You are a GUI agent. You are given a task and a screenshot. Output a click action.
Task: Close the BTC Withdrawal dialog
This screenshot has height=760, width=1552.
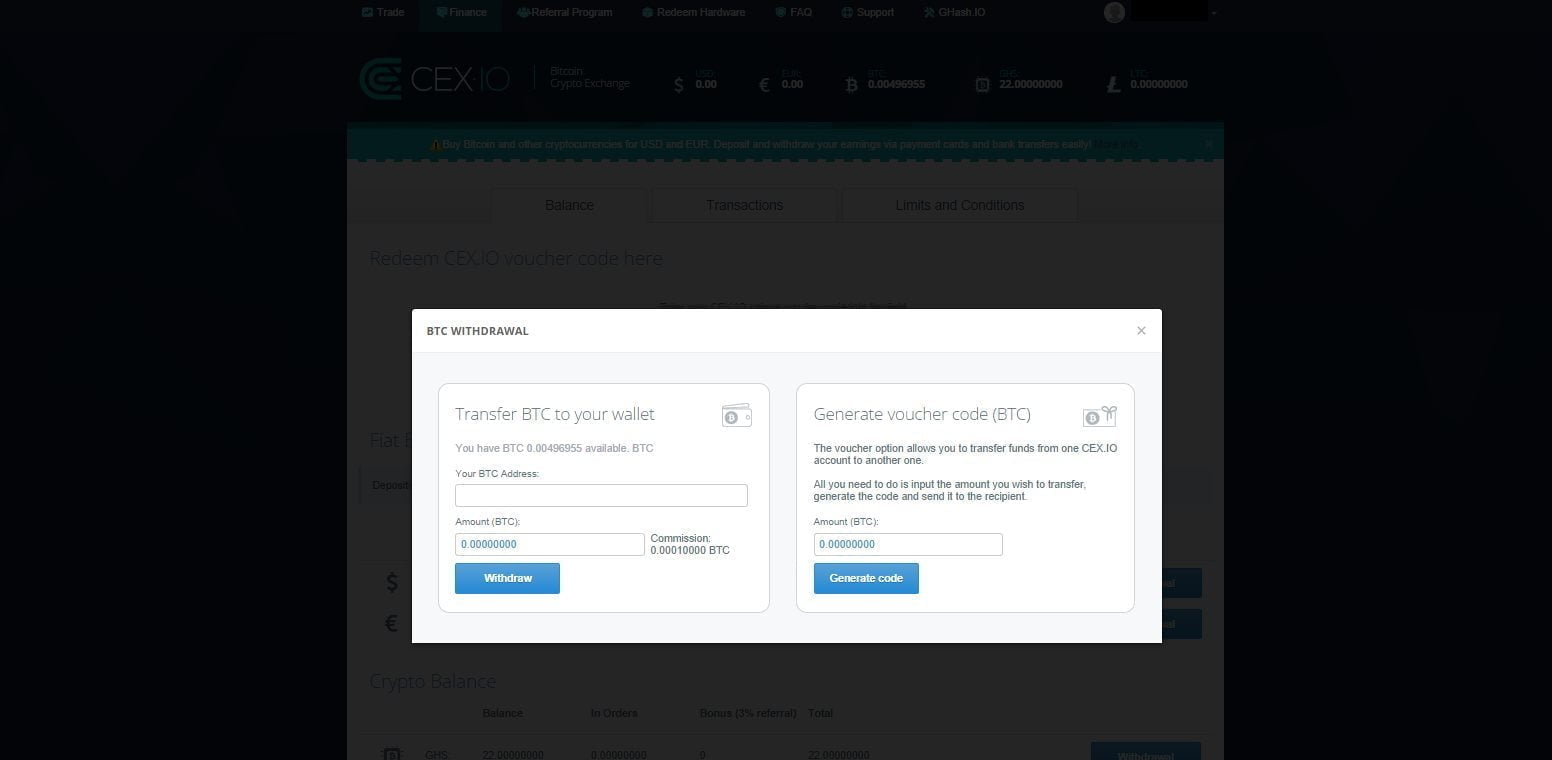[x=1141, y=331]
